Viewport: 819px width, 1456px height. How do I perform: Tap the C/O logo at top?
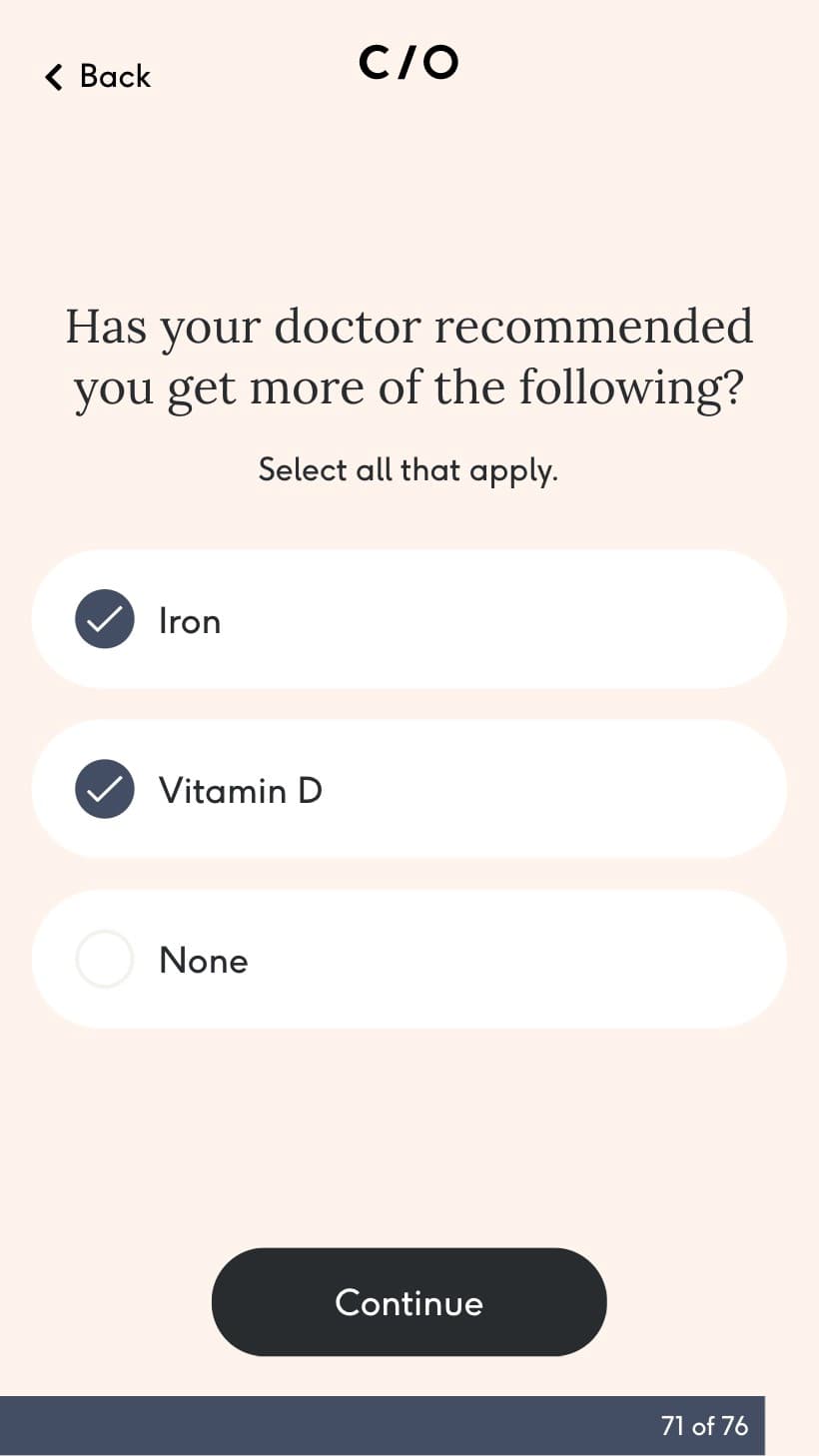point(409,64)
